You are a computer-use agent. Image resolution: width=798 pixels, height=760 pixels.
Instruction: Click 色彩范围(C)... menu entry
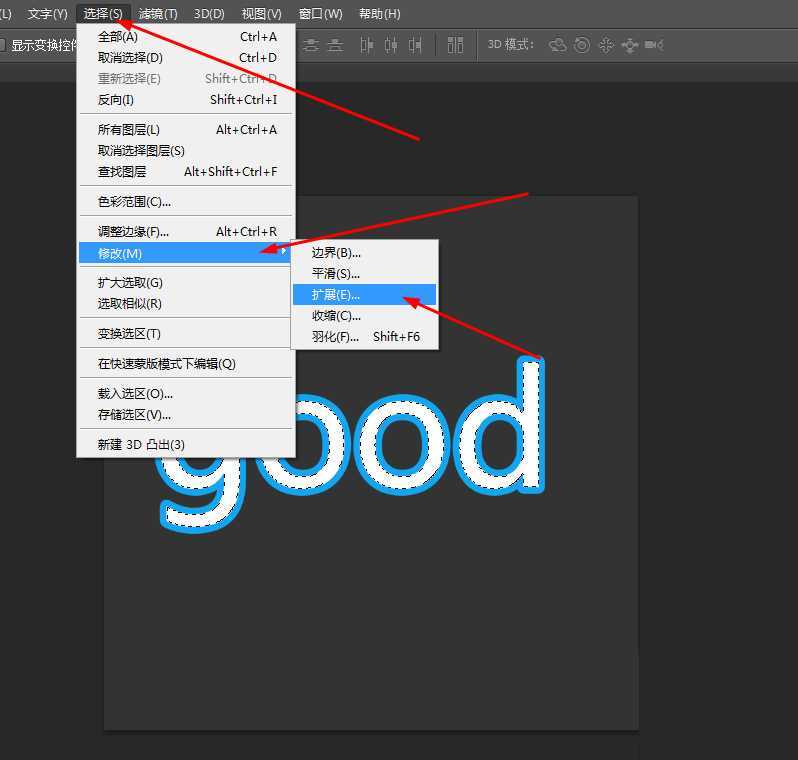pos(134,201)
